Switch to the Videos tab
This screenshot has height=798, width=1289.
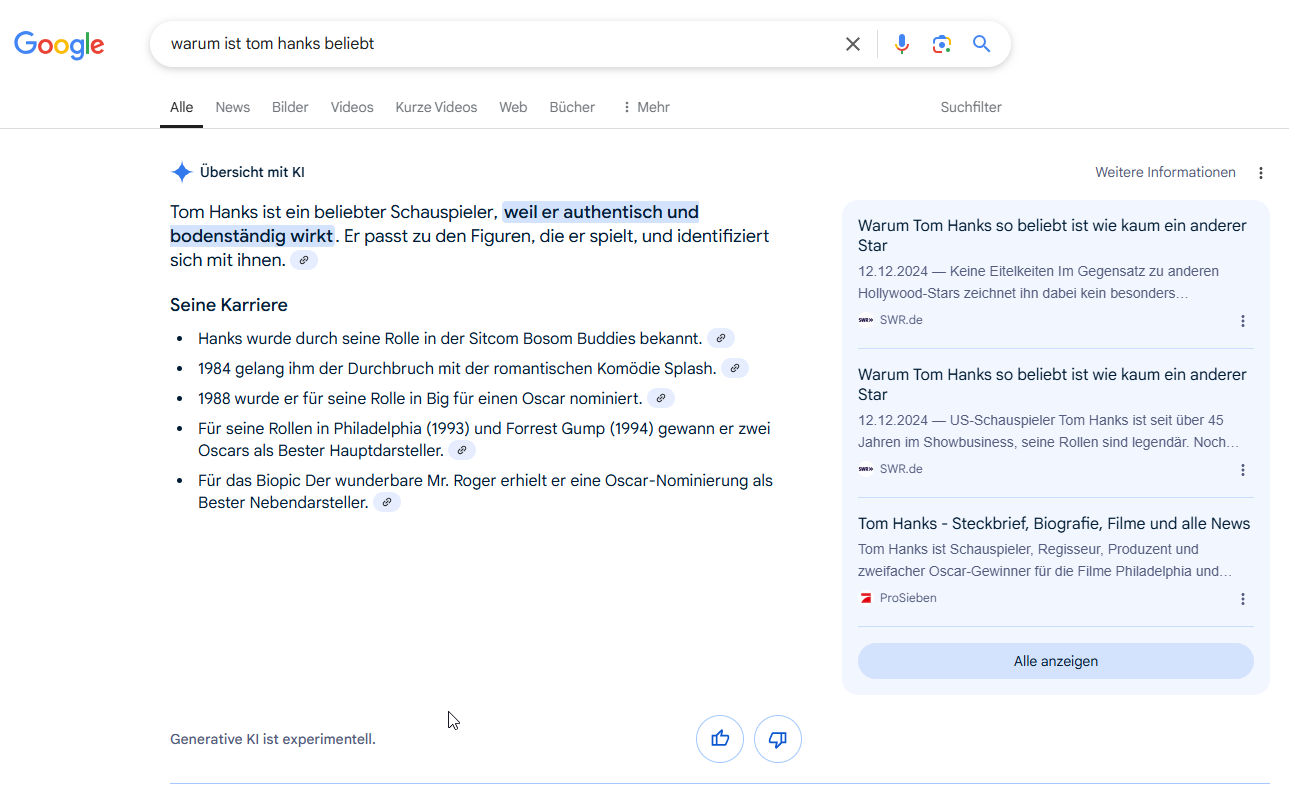[352, 107]
